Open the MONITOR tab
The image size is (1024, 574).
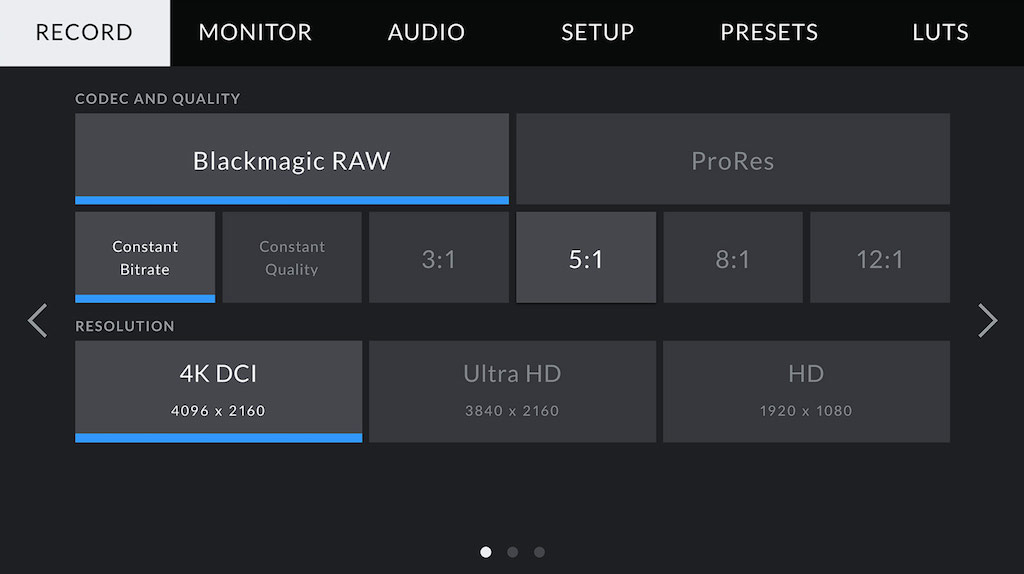255,33
